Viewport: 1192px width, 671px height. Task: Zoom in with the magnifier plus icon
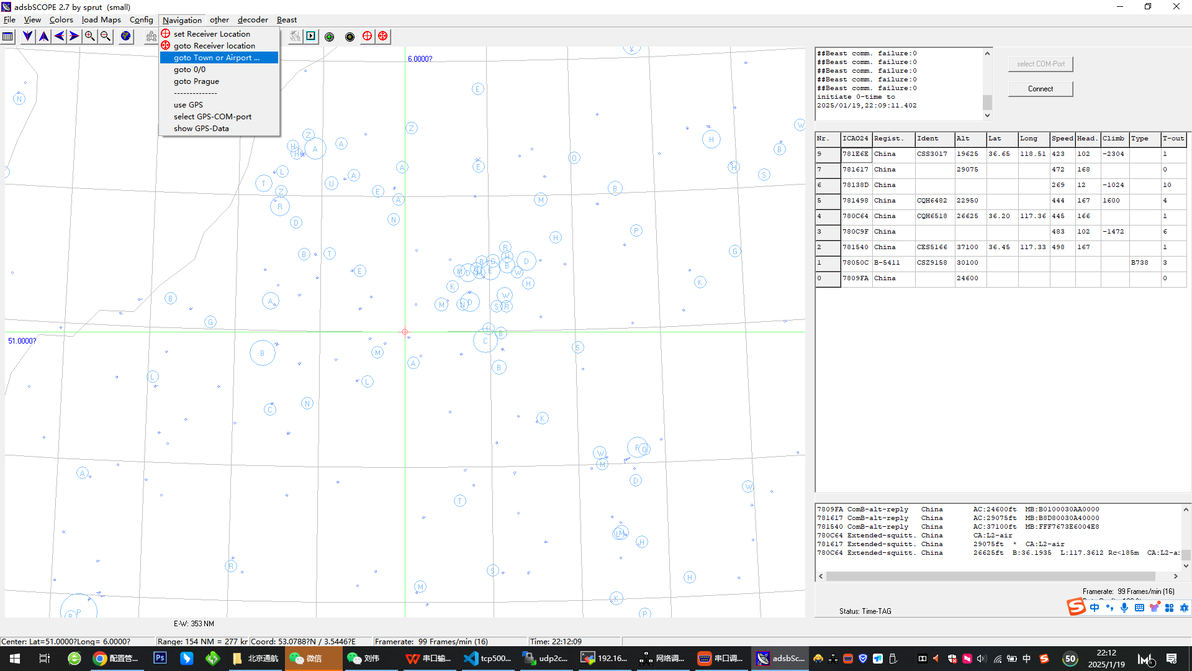click(x=90, y=36)
